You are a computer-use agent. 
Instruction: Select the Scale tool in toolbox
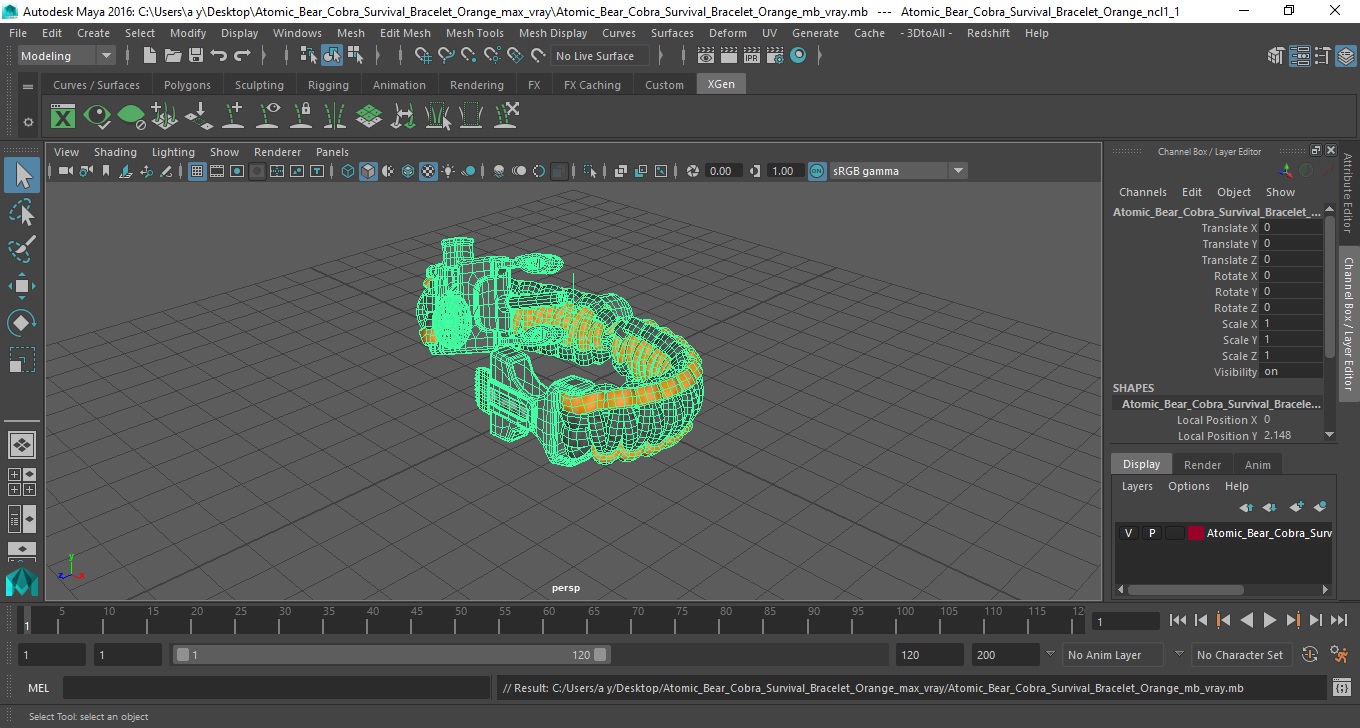tap(22, 359)
